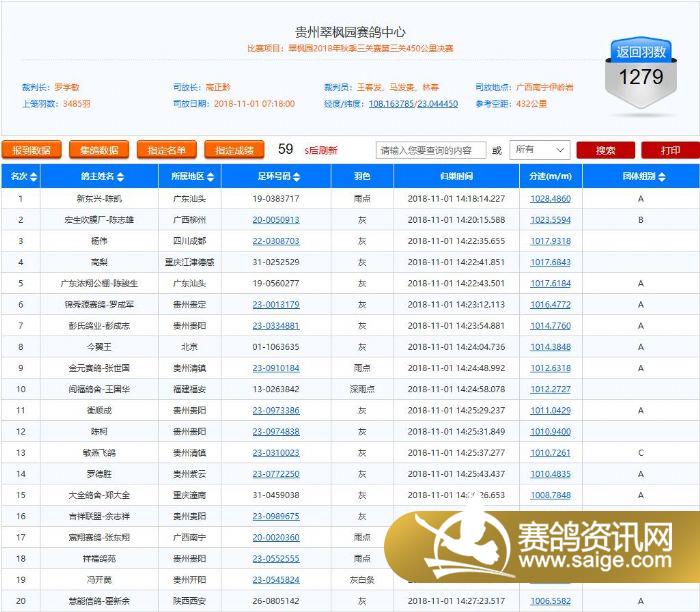Click sort arrows in 名次 column header
Screen dimensions: 700x612
point(35,177)
